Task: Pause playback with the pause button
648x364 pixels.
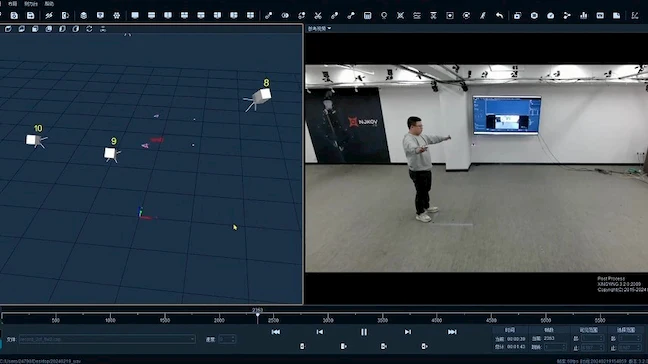Action: point(364,332)
